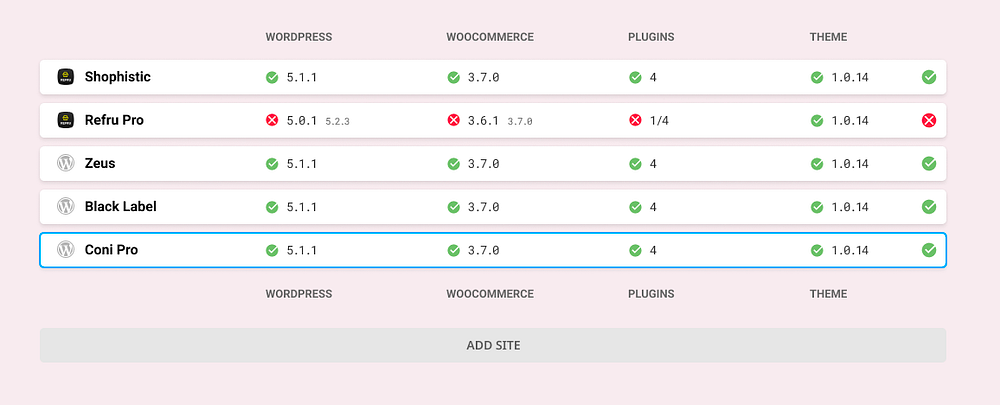The image size is (1000, 405).
Task: Select the top PLUGINS column header
Action: click(x=651, y=37)
